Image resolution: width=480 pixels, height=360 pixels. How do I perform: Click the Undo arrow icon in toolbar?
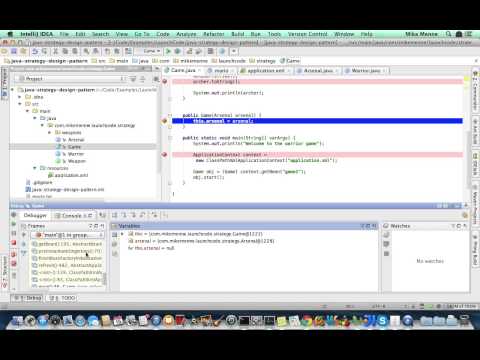point(35,51)
